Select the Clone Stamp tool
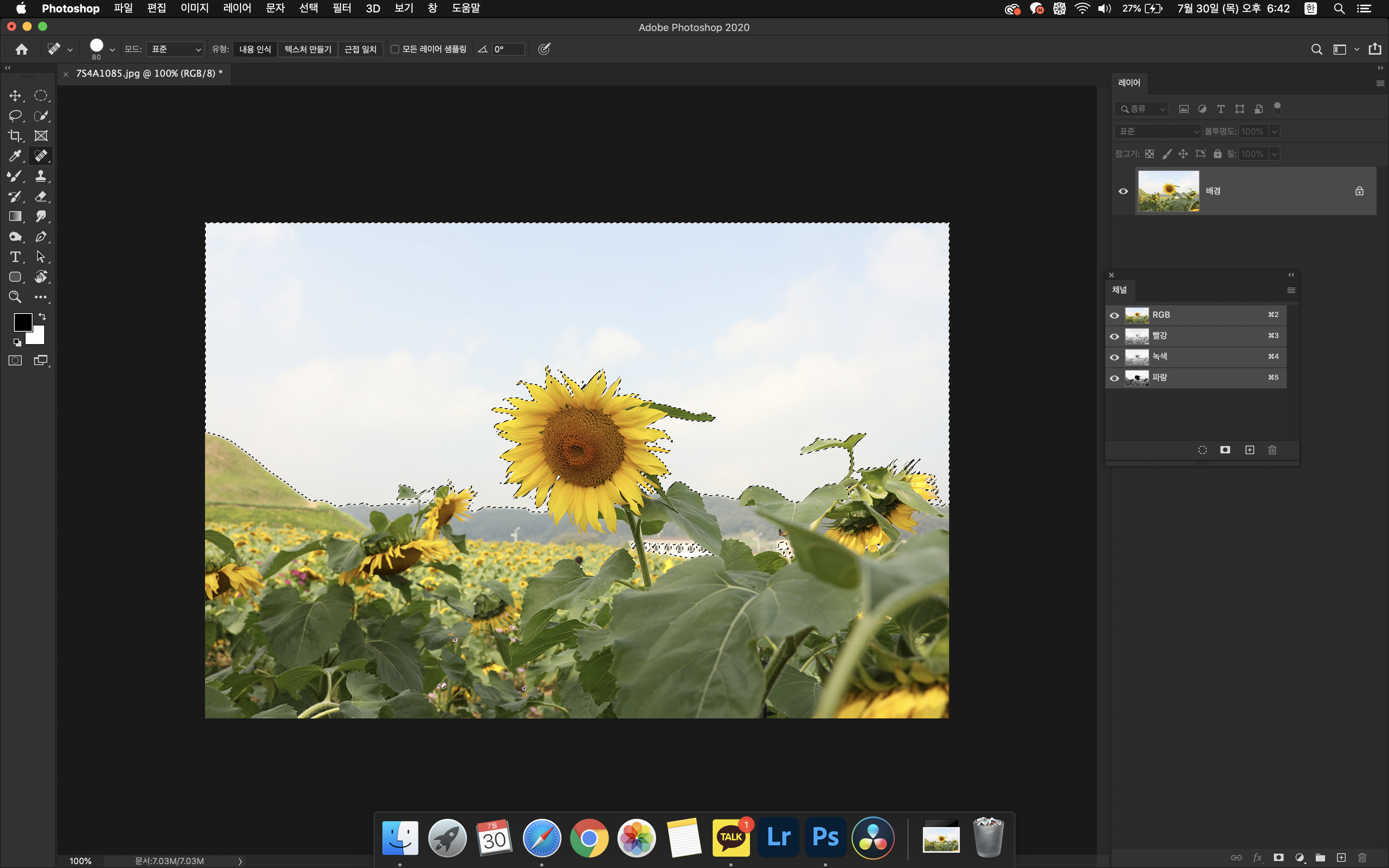This screenshot has height=868, width=1389. [x=41, y=176]
